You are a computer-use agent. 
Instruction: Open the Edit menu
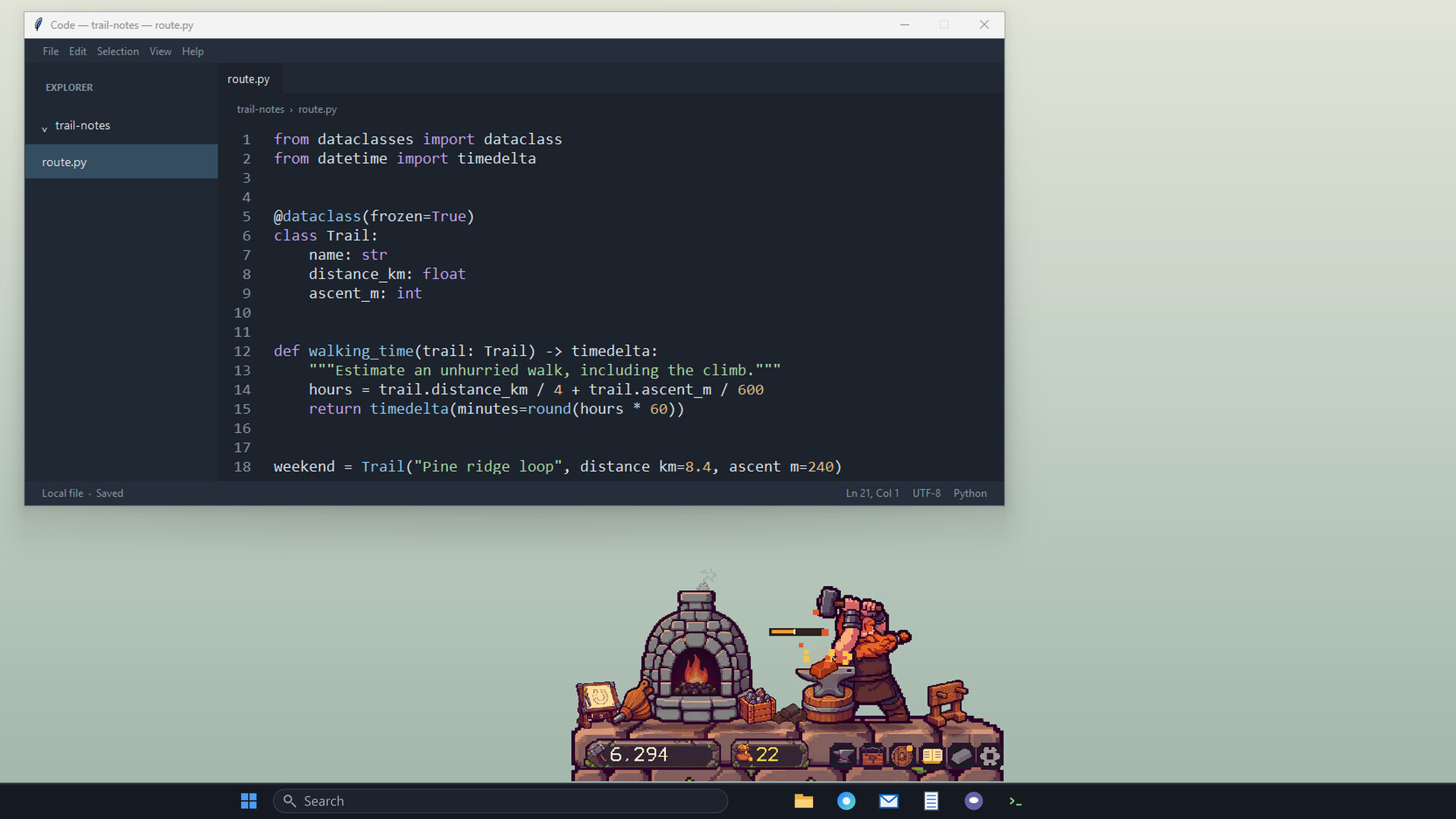coord(77,52)
